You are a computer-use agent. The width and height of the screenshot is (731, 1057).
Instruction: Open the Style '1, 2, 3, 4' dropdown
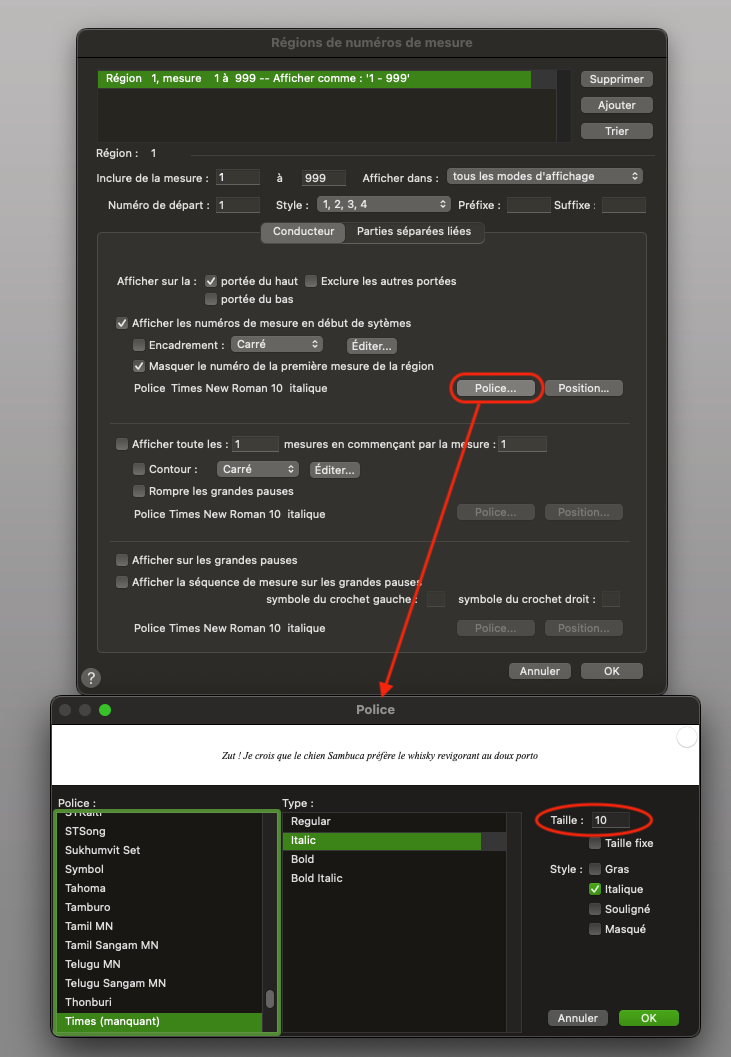pyautogui.click(x=383, y=204)
